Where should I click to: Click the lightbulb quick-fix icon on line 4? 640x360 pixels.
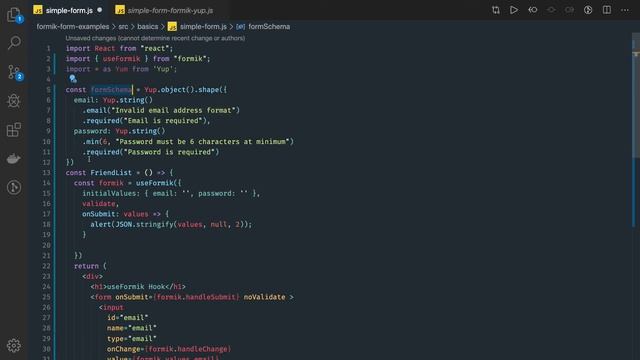click(x=73, y=79)
